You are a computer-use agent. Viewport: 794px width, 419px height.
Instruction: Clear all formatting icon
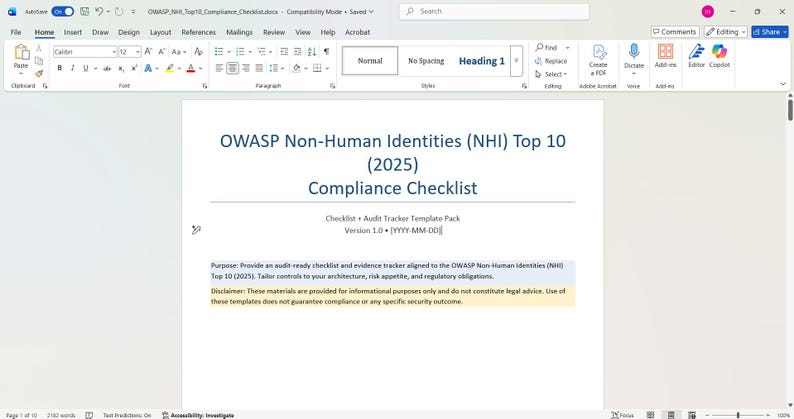198,52
